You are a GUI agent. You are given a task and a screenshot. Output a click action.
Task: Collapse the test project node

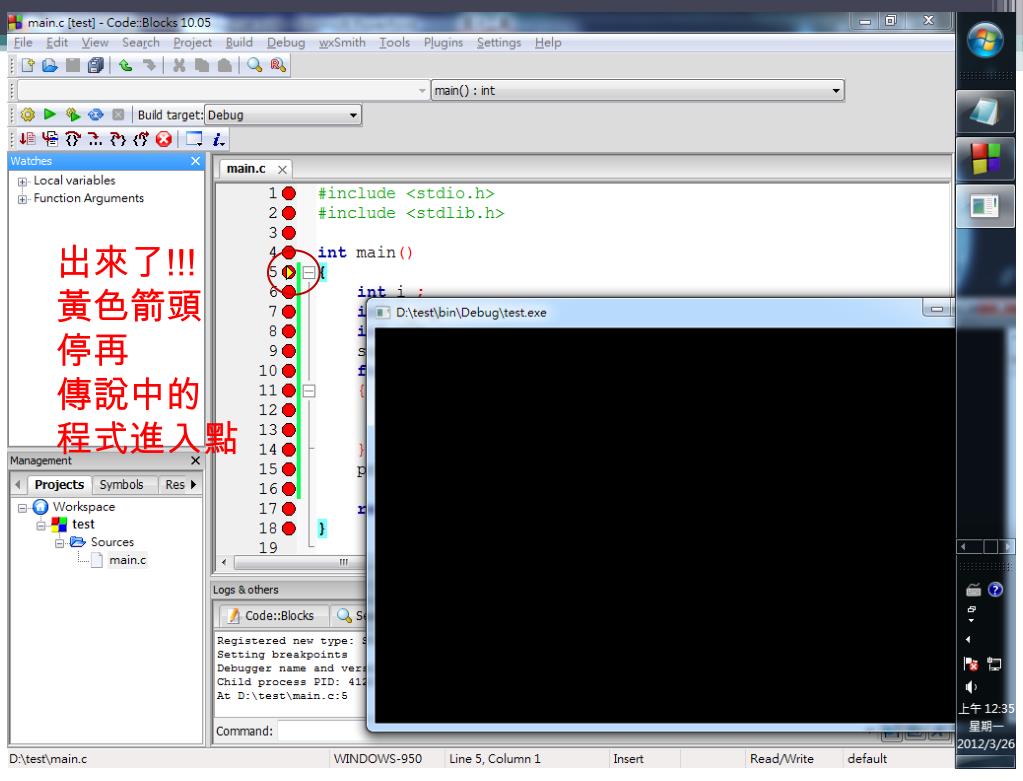click(40, 525)
